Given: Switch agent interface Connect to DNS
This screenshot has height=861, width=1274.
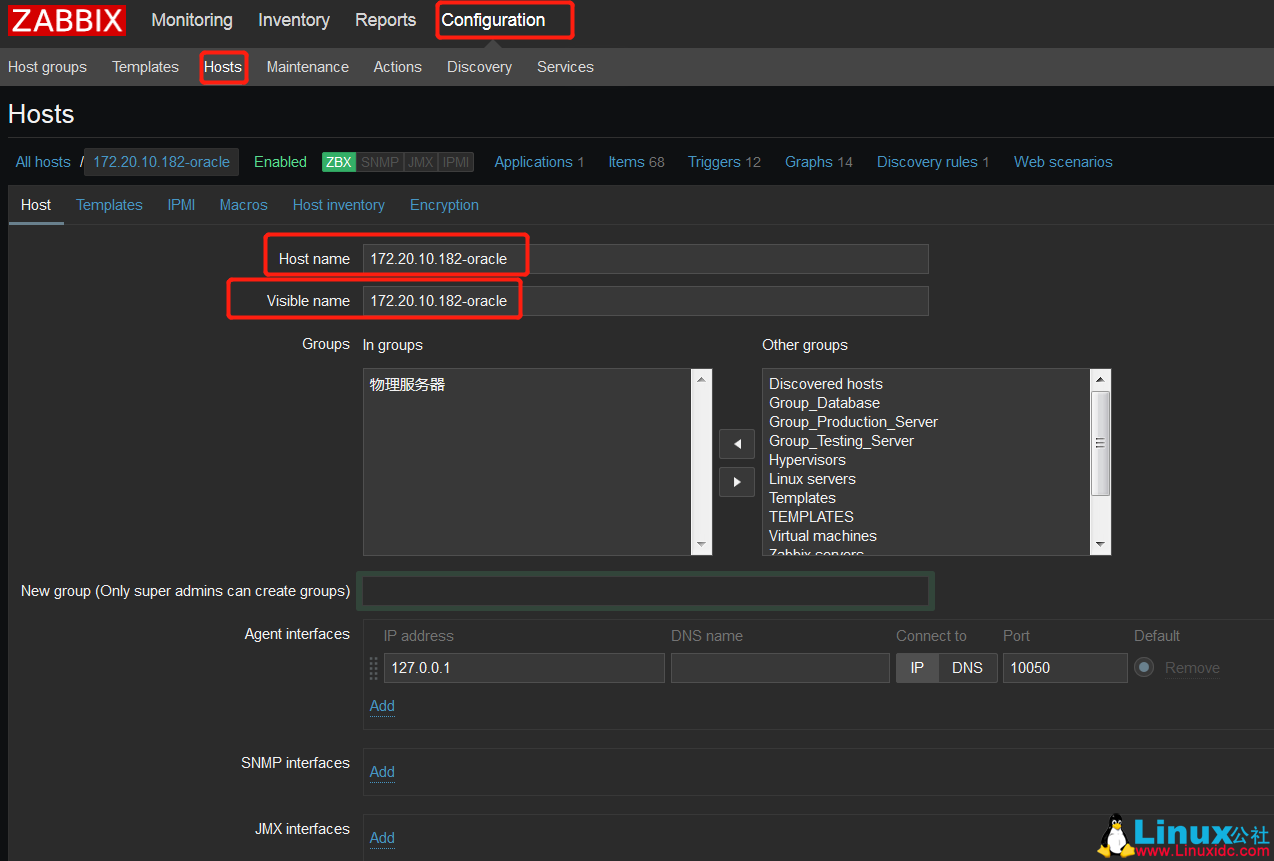Looking at the screenshot, I should (x=967, y=667).
